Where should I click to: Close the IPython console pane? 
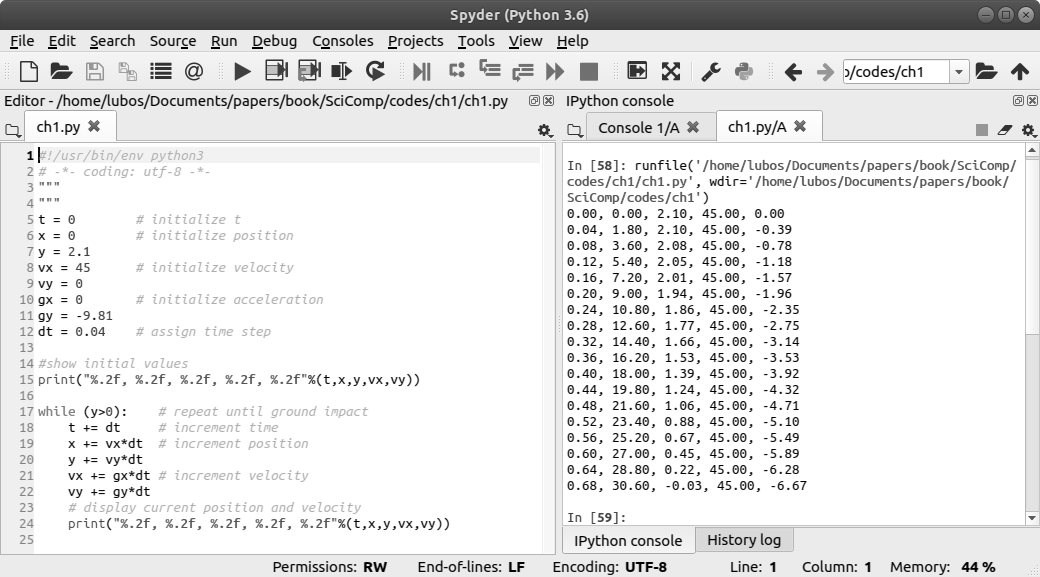pyautogui.click(x=1032, y=101)
